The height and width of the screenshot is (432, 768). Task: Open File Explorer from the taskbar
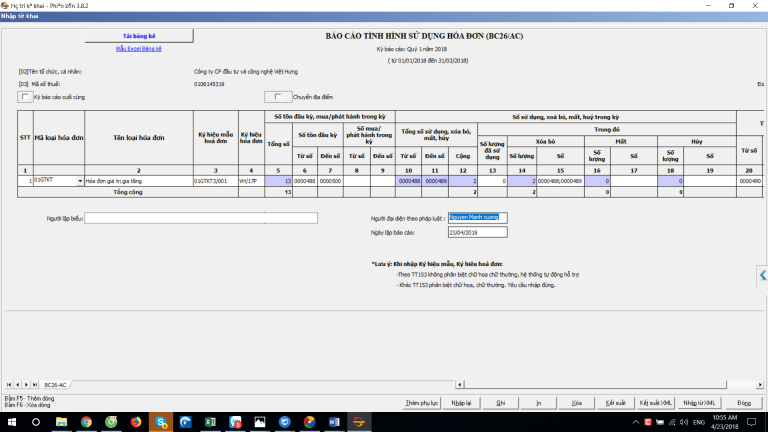point(61,422)
